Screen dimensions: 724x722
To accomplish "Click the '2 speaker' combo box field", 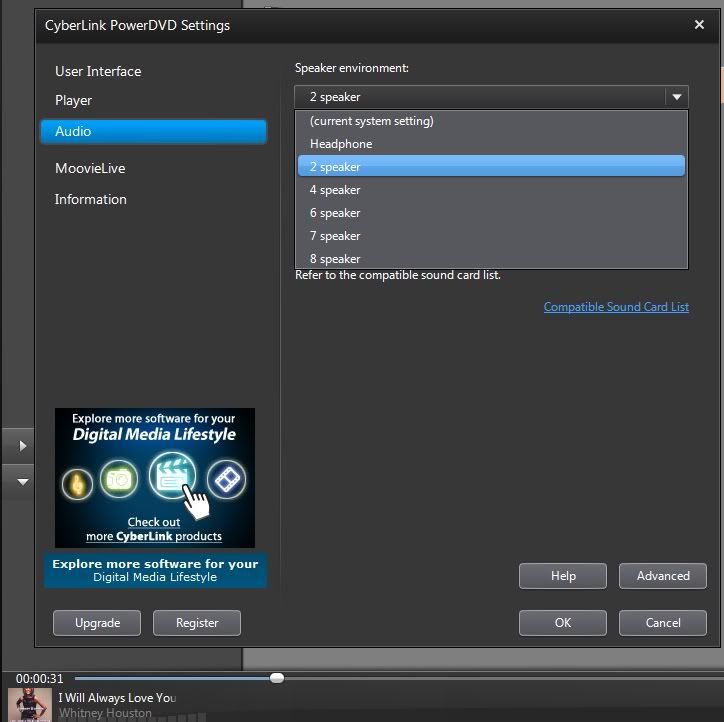I will [491, 97].
